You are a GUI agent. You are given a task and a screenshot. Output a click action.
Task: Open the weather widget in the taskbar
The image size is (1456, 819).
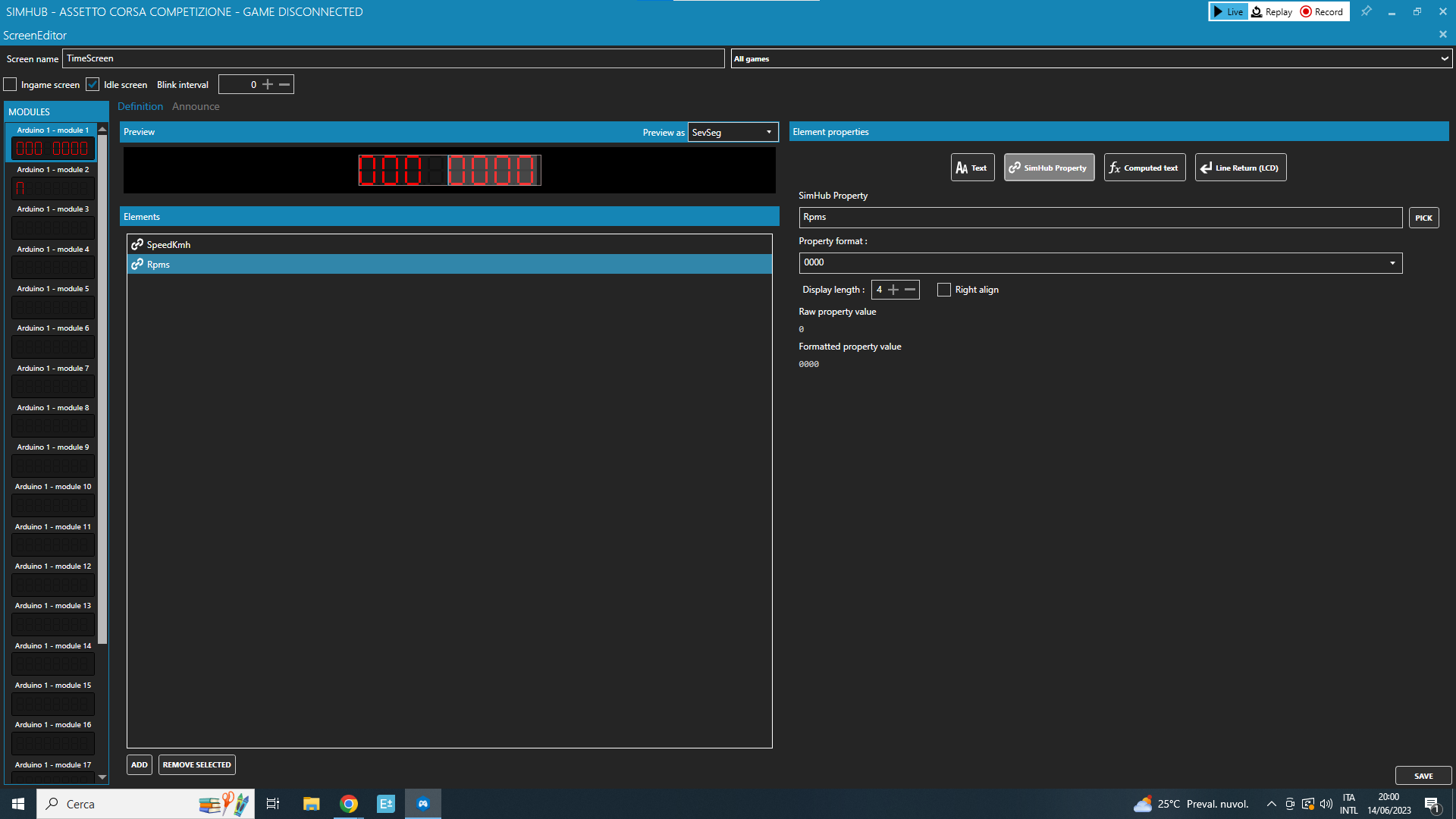point(1191,804)
